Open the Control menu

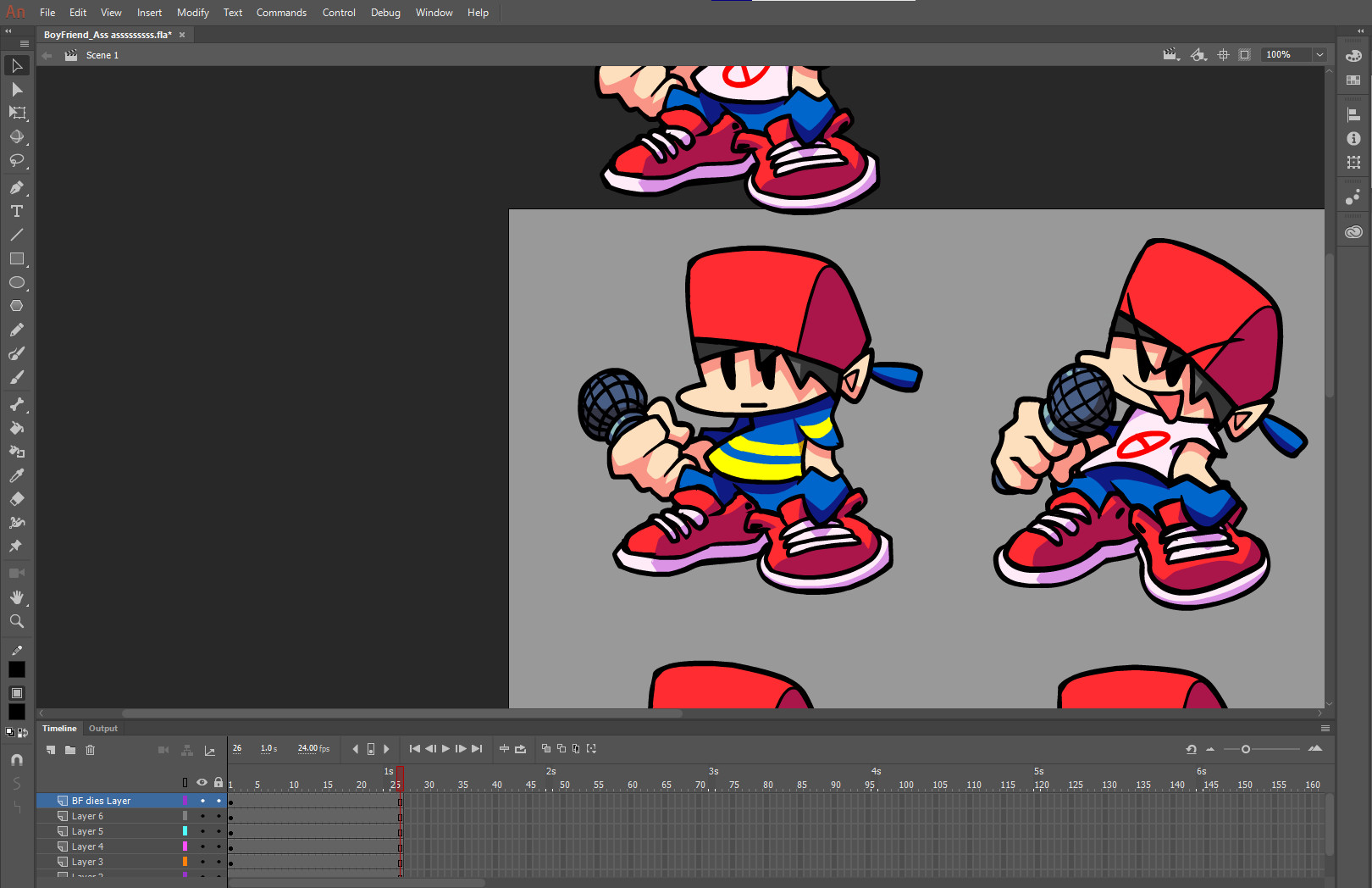[x=339, y=13]
